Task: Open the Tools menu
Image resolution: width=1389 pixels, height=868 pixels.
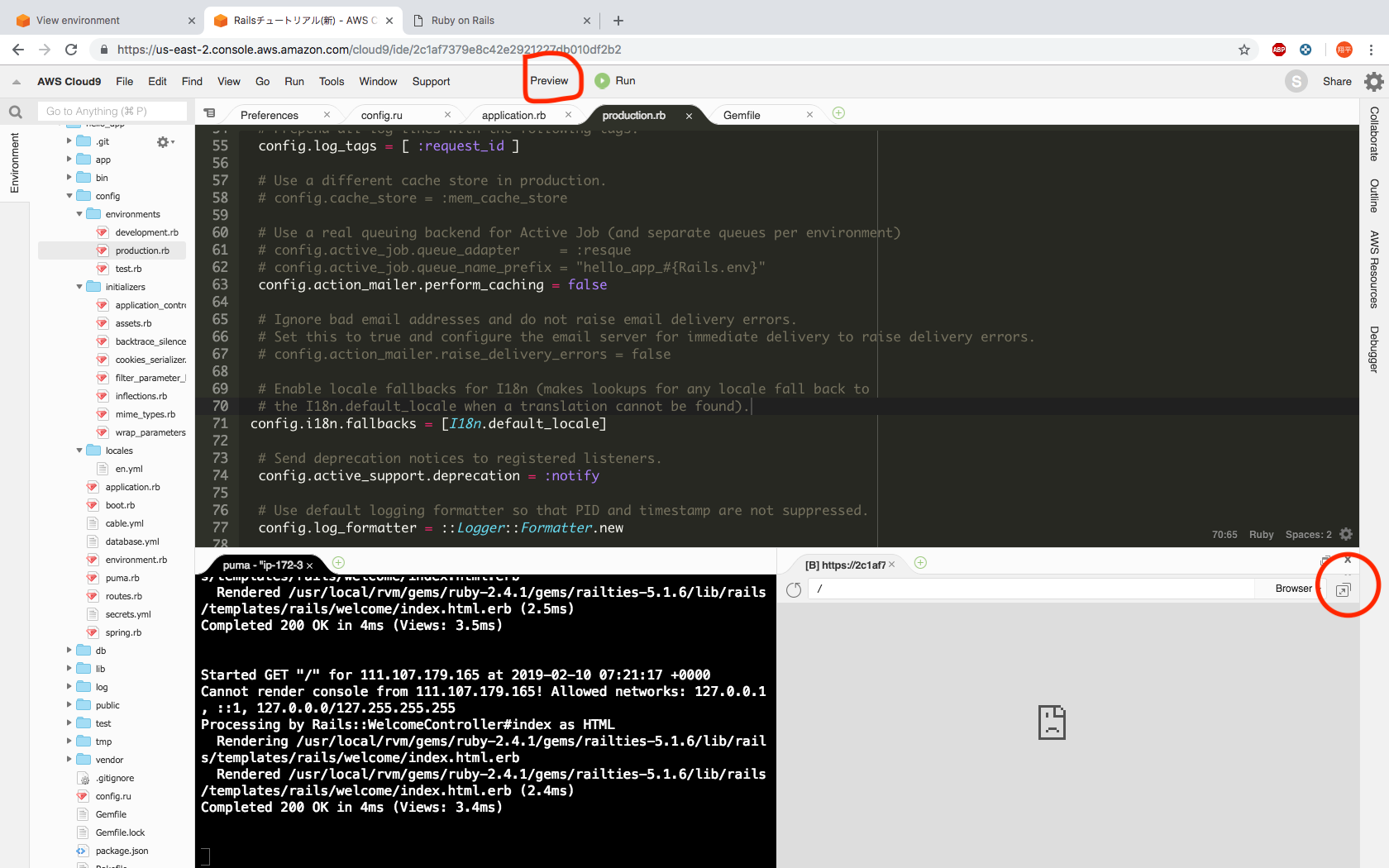Action: pos(331,81)
